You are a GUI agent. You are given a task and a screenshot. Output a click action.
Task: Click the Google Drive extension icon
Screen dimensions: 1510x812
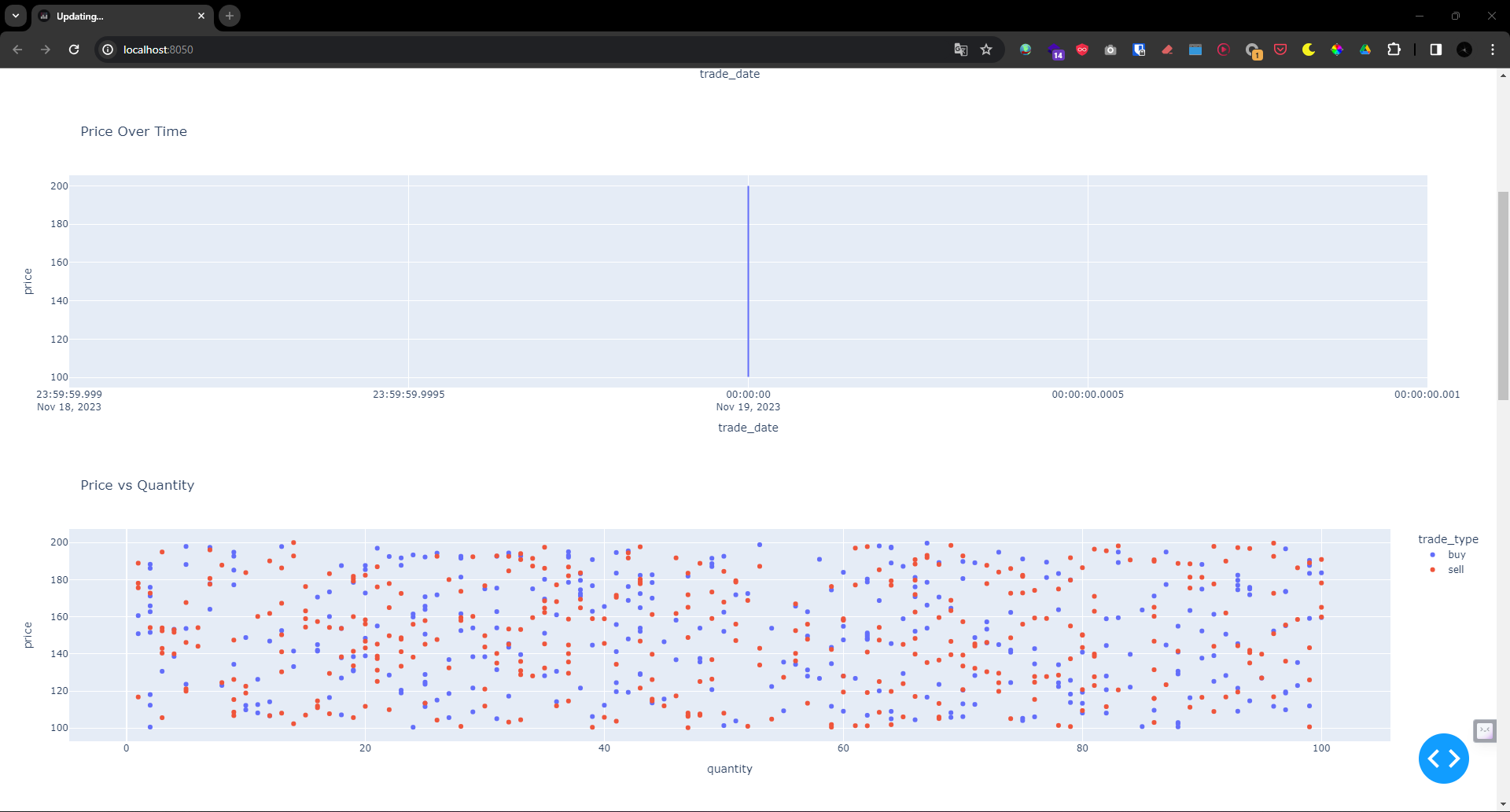(1365, 50)
